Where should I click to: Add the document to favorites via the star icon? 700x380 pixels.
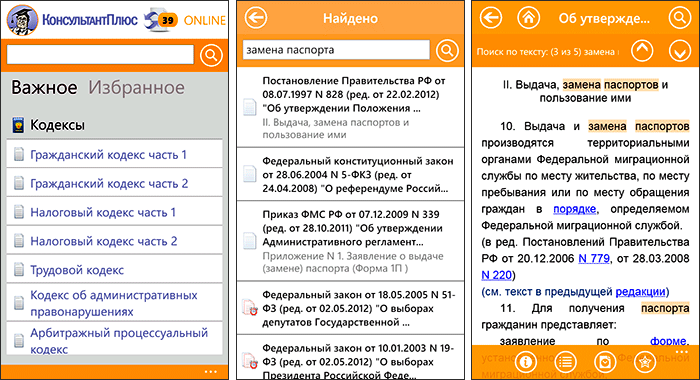coord(645,362)
